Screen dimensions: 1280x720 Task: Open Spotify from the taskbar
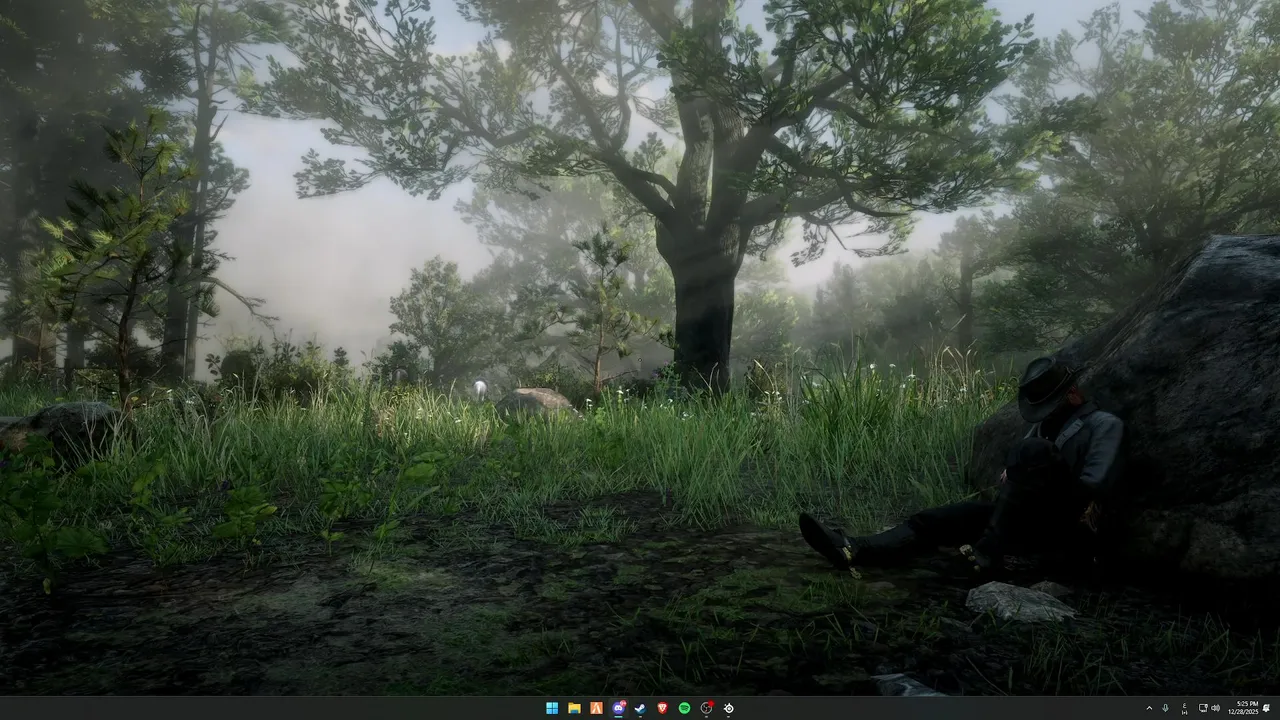tap(684, 708)
